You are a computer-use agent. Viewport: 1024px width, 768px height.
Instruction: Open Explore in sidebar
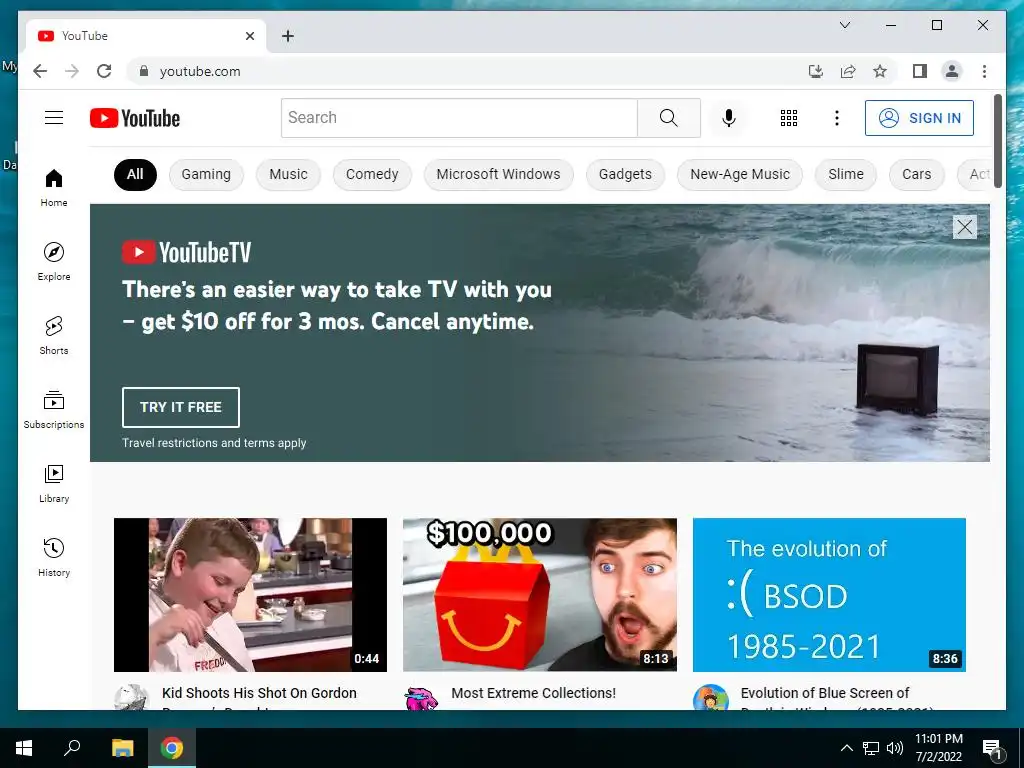tap(54, 262)
